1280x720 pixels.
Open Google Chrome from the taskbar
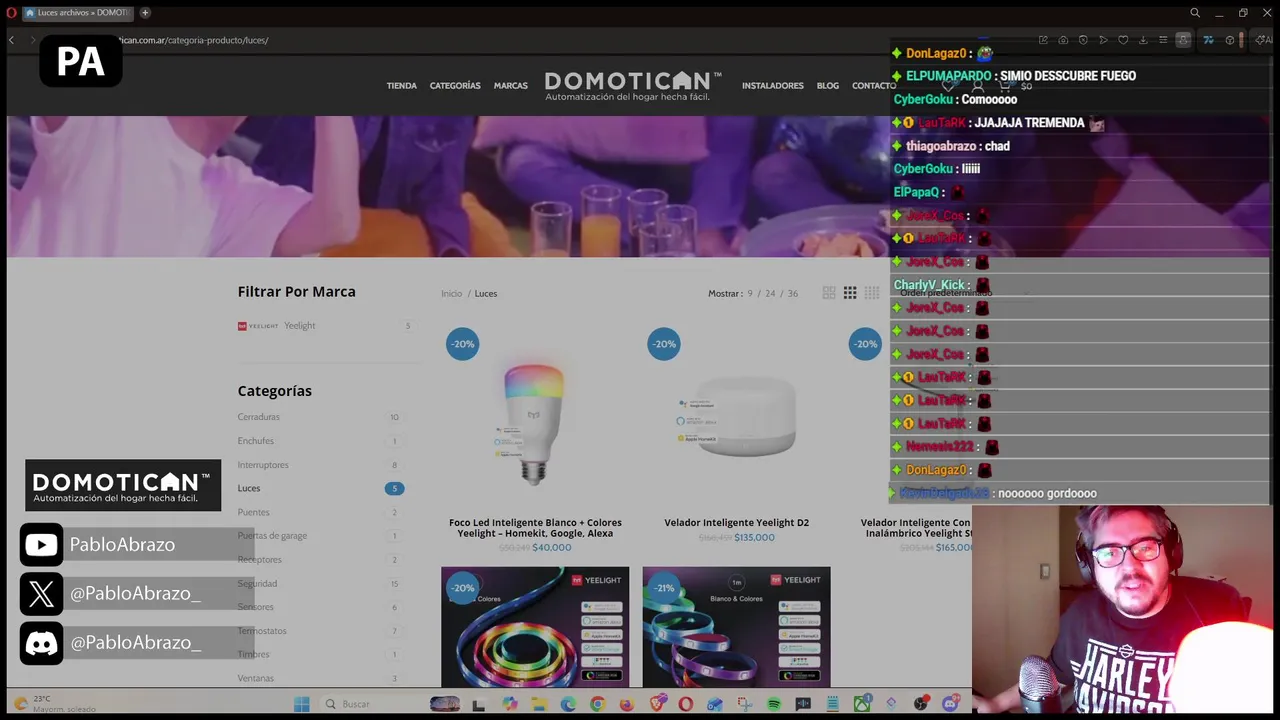pyautogui.click(x=597, y=704)
